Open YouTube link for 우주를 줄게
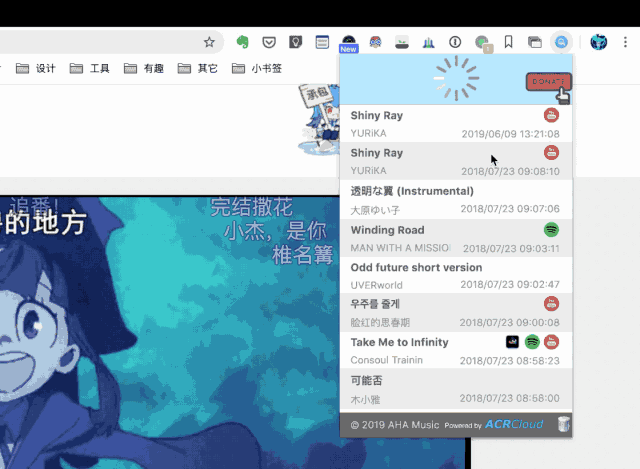Image resolution: width=640 pixels, height=469 pixels. click(x=551, y=304)
